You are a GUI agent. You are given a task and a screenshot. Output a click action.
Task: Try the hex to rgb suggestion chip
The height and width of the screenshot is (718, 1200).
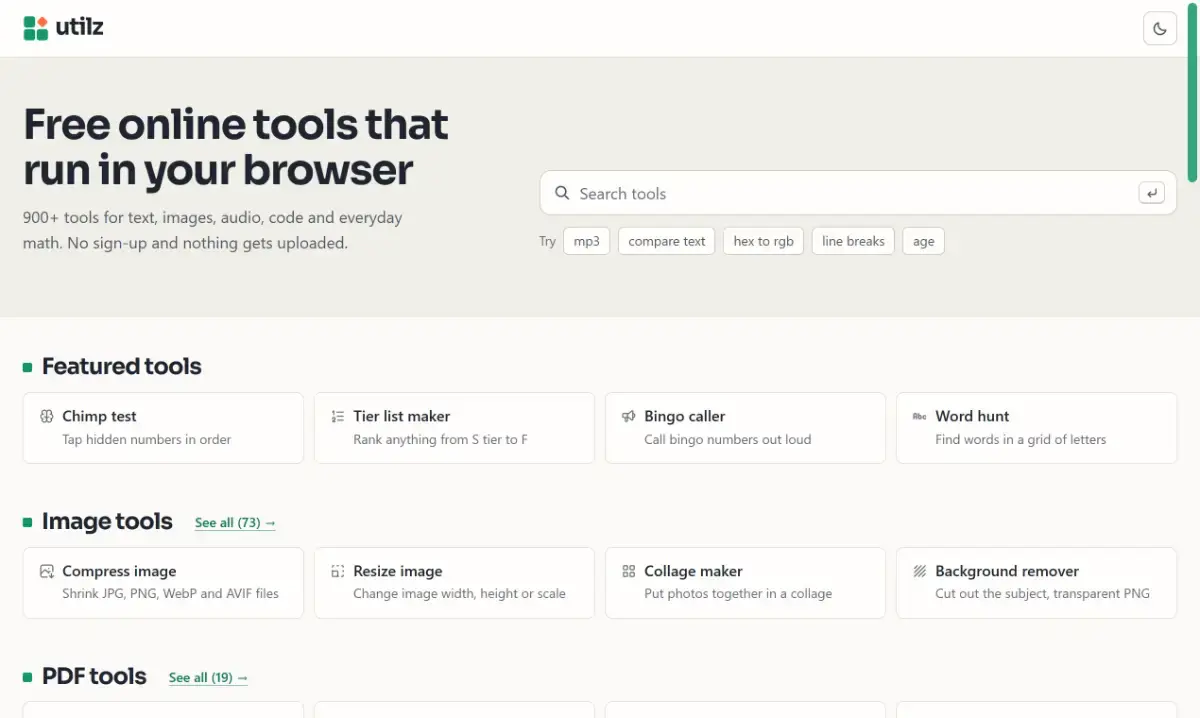pyautogui.click(x=763, y=241)
